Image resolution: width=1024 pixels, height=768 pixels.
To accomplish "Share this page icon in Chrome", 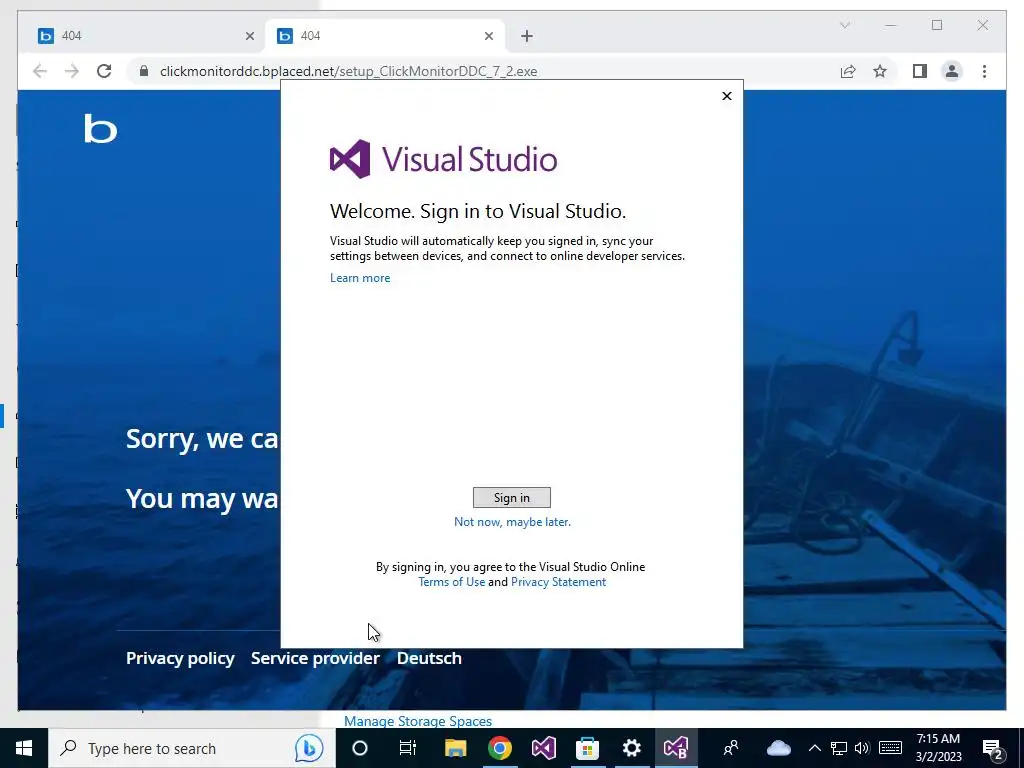I will pos(848,71).
